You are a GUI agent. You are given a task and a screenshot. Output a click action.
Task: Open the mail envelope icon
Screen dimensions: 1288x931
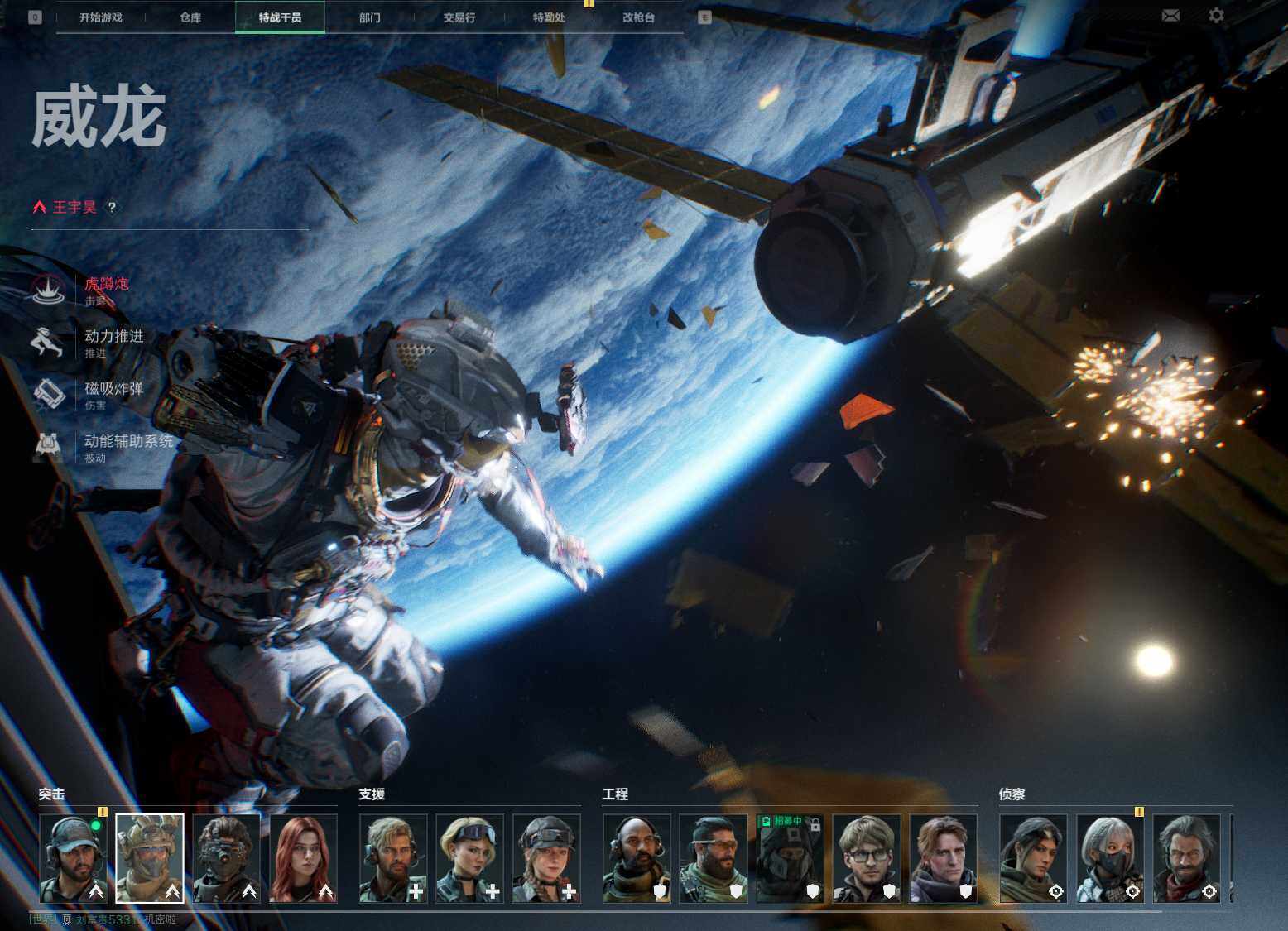1170,16
